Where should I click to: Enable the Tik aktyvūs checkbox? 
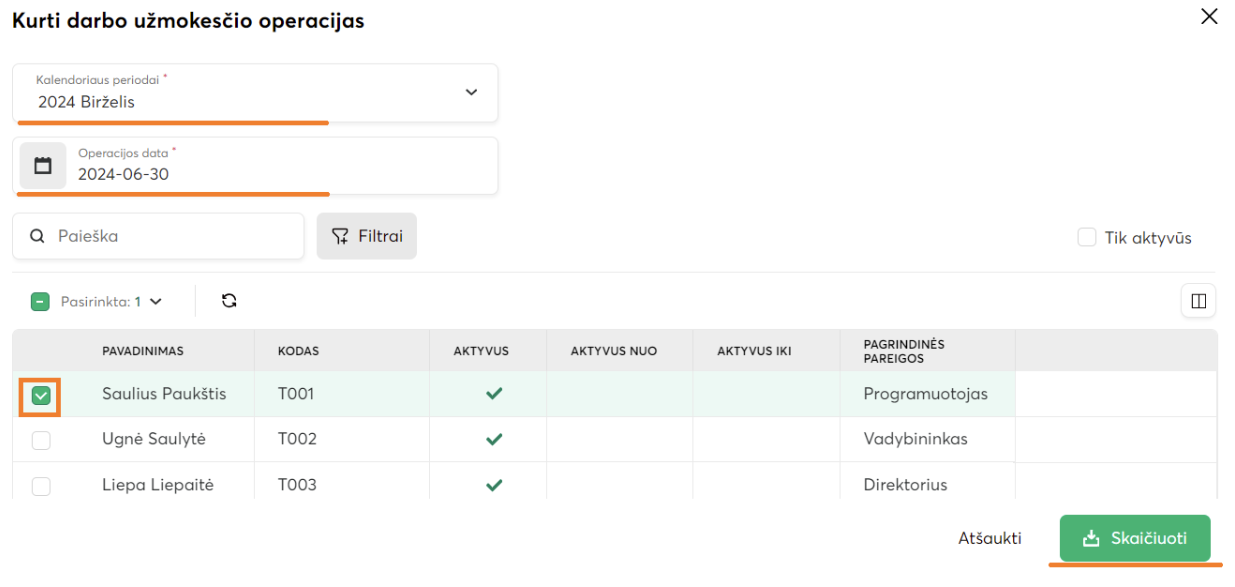(1087, 238)
